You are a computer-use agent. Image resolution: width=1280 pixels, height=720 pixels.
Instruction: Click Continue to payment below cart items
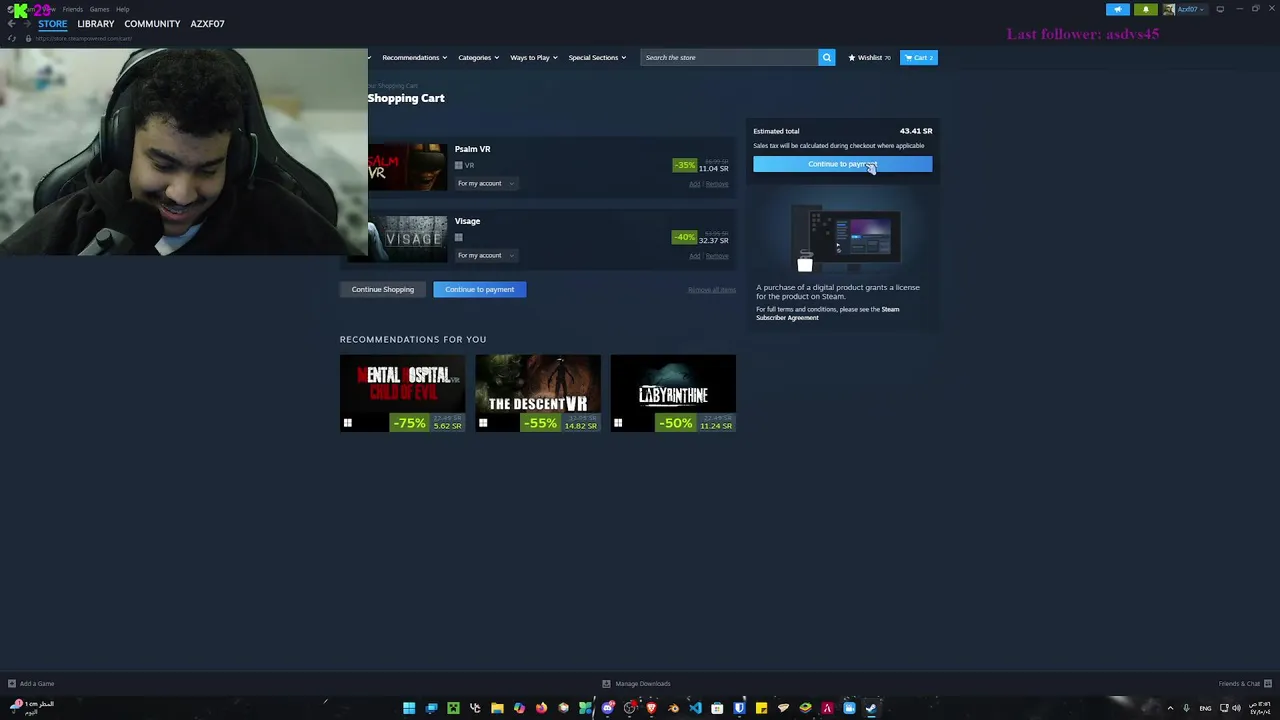click(480, 289)
